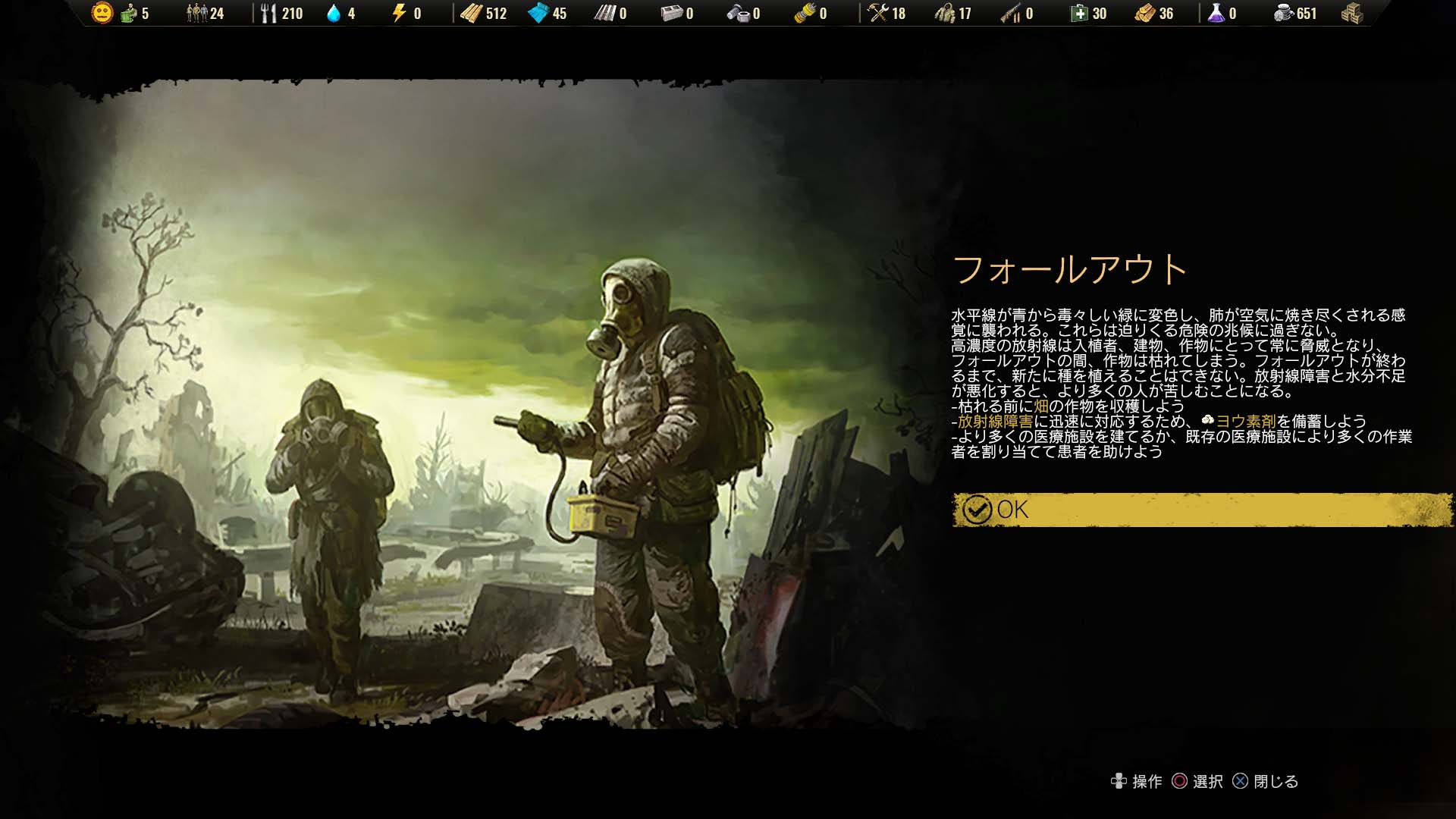Click the rifle weapons resource icon

click(1011, 13)
